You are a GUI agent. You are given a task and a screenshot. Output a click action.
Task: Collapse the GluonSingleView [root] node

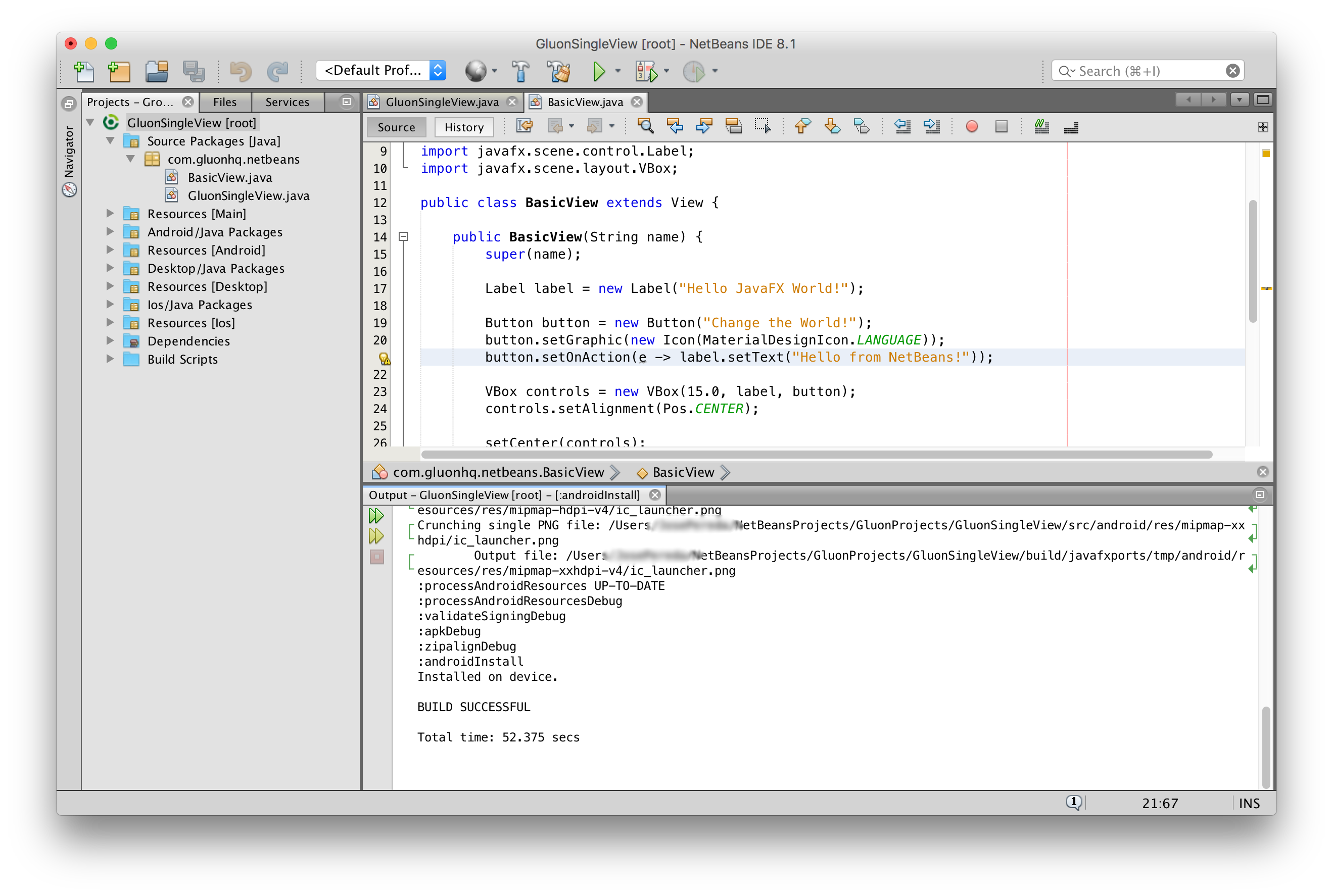point(90,122)
